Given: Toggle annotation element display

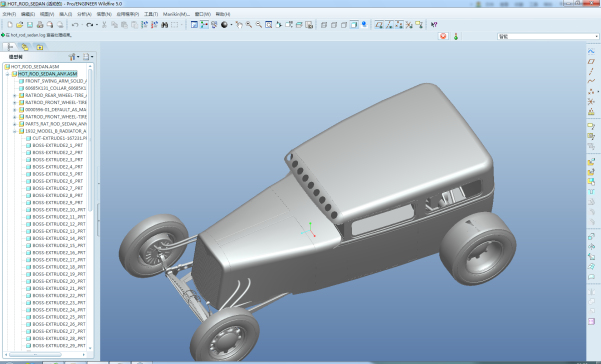Looking at the screenshot, I should click(419, 25).
